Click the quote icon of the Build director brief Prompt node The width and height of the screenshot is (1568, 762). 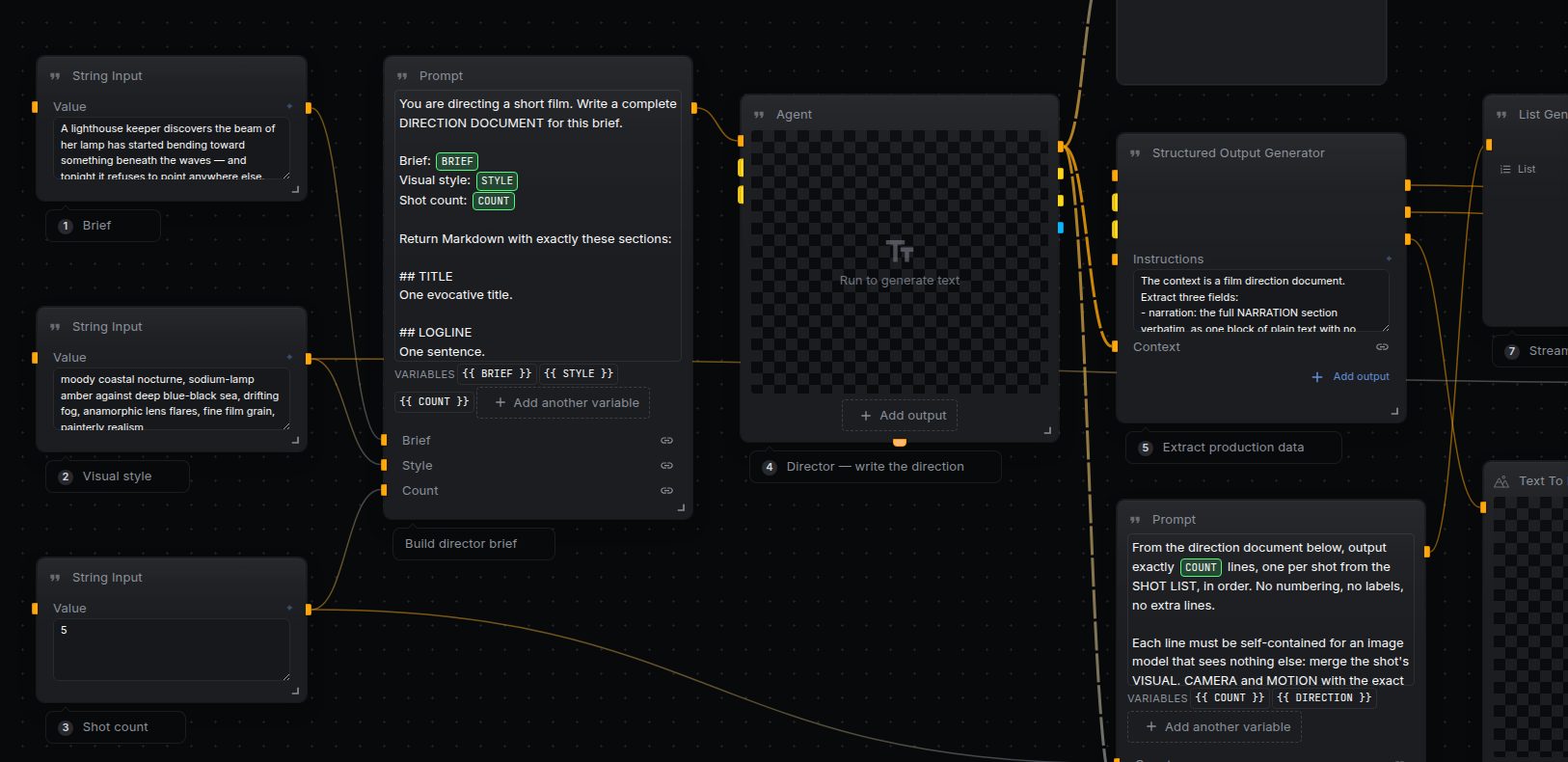click(x=402, y=76)
